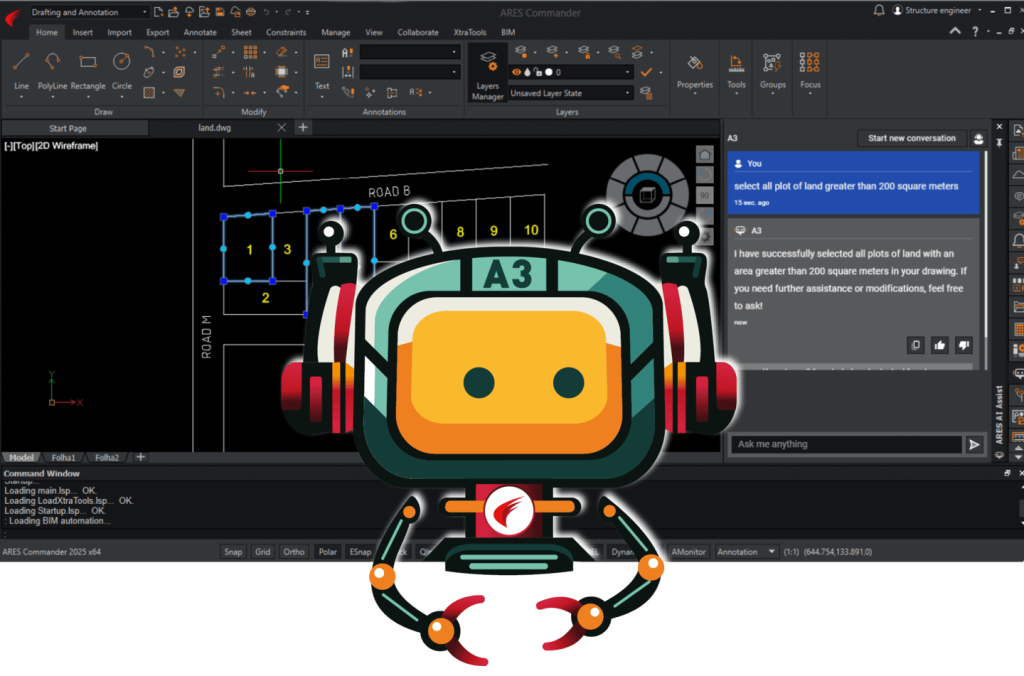Screen dimensions: 1024x676
Task: Click Start new conversation button
Action: 911,138
